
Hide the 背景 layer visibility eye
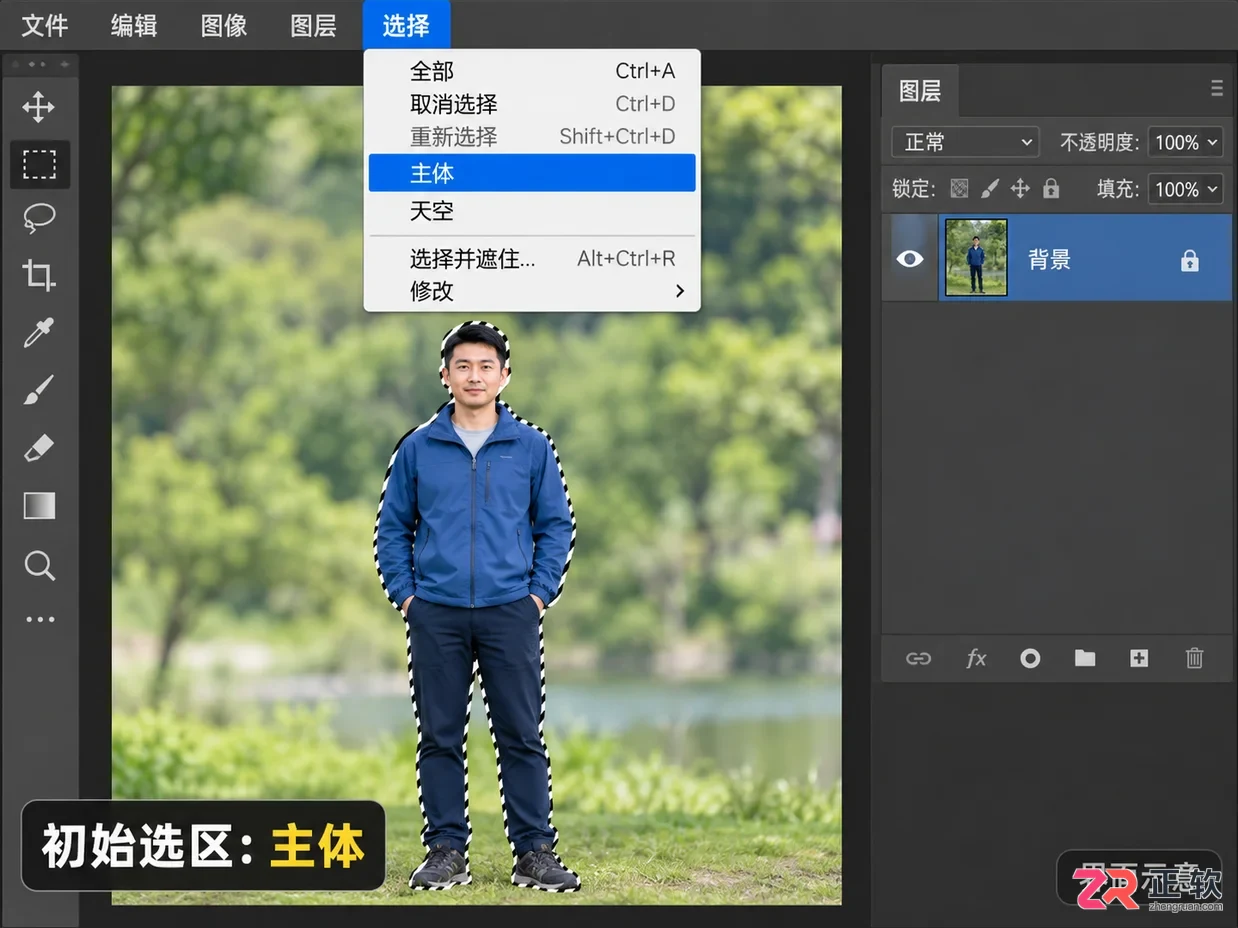[909, 259]
